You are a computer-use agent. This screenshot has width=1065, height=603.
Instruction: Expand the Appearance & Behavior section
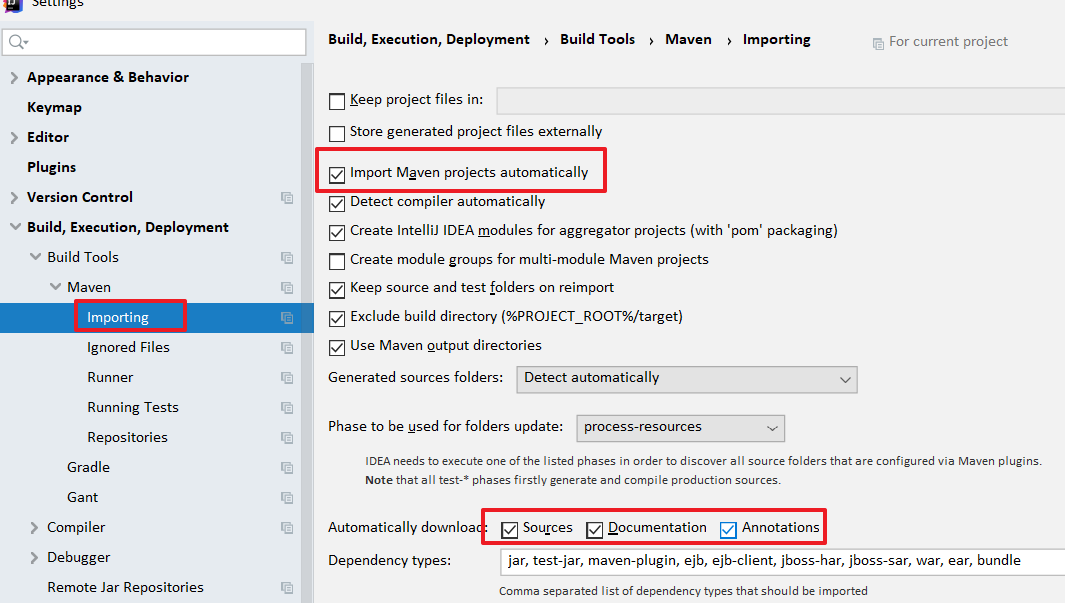coord(14,78)
